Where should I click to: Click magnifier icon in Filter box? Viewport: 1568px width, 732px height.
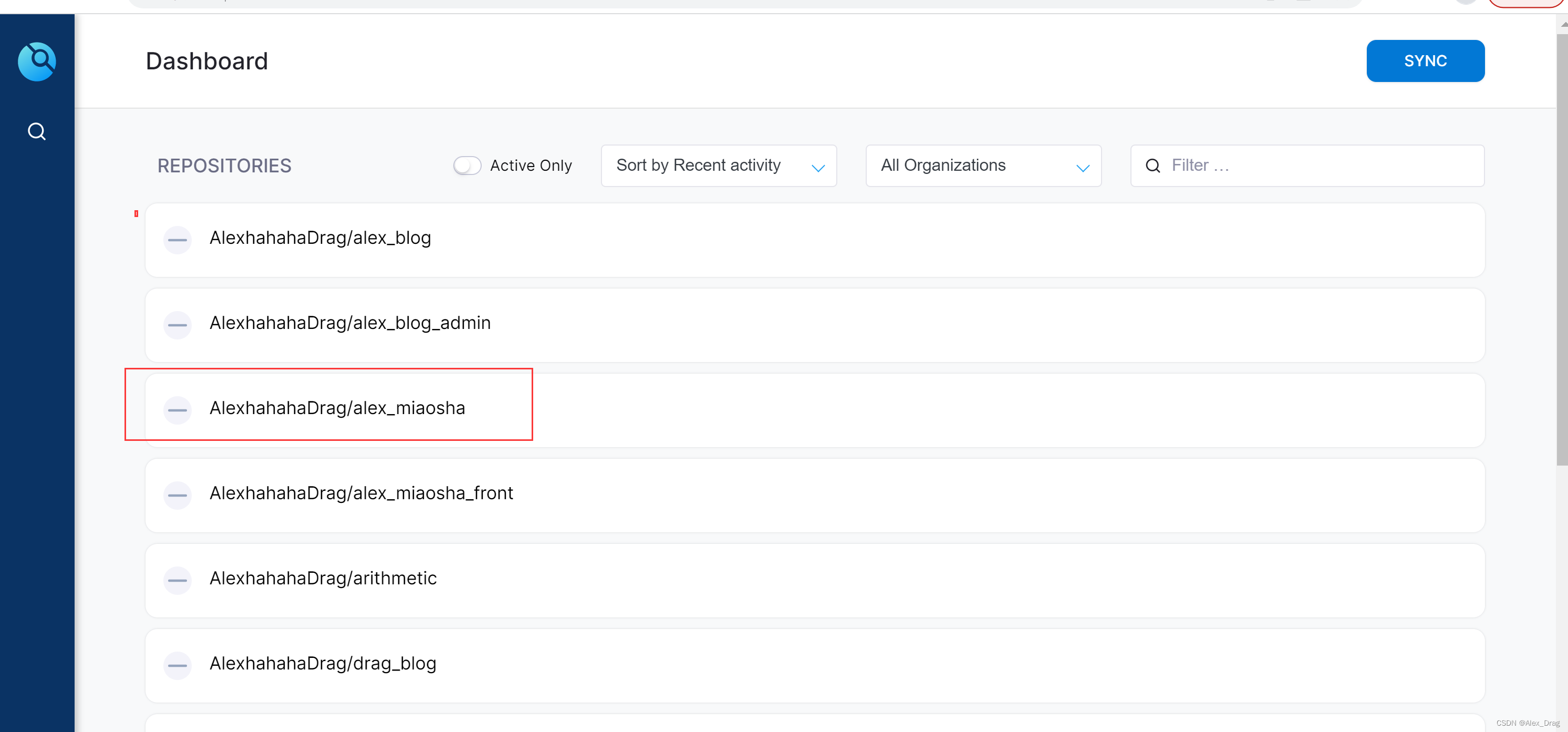pyautogui.click(x=1152, y=166)
